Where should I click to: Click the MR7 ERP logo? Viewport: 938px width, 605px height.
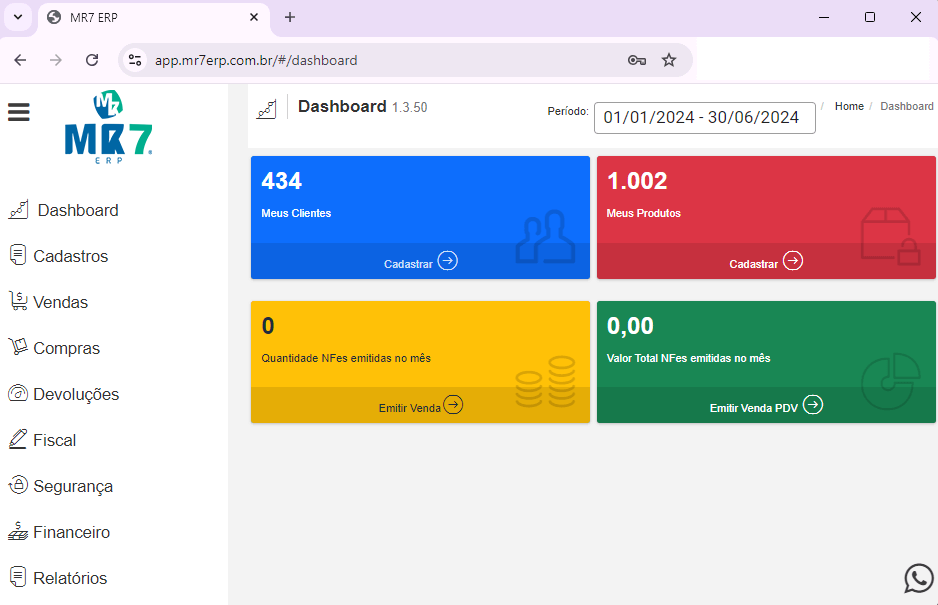(108, 127)
